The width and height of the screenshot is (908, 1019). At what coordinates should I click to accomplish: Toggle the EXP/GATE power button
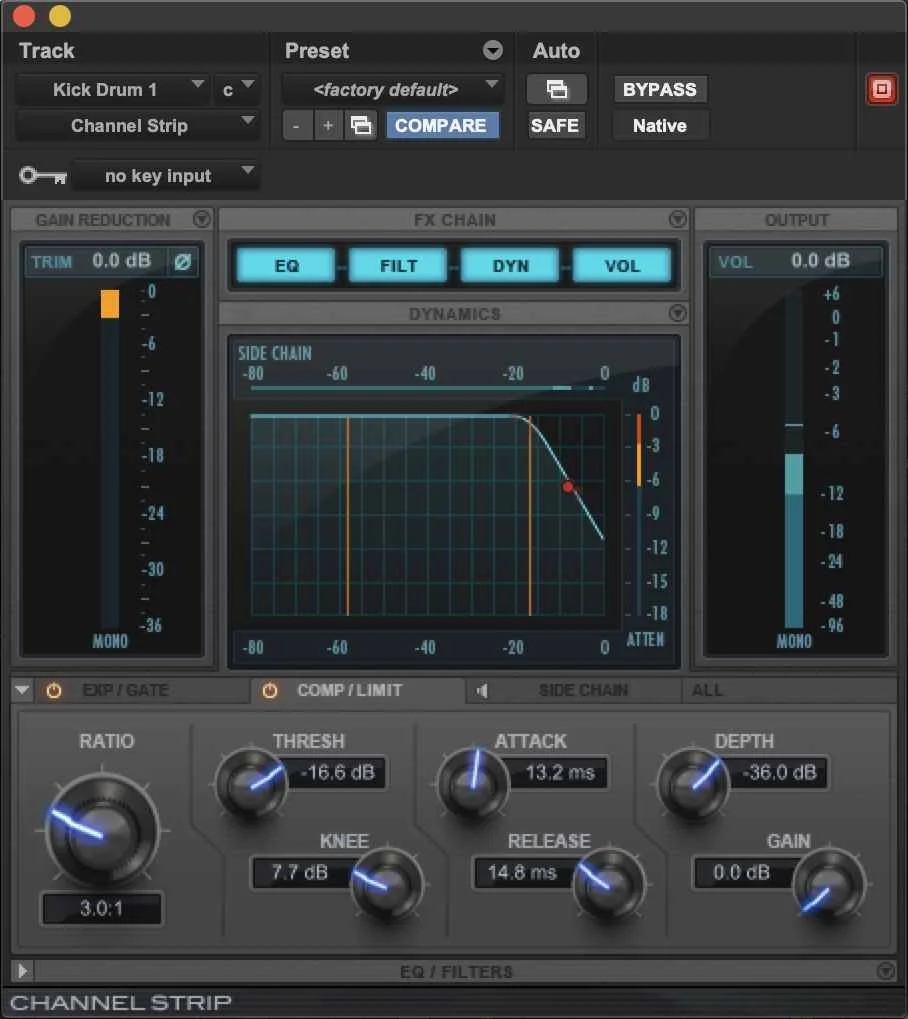(x=53, y=690)
